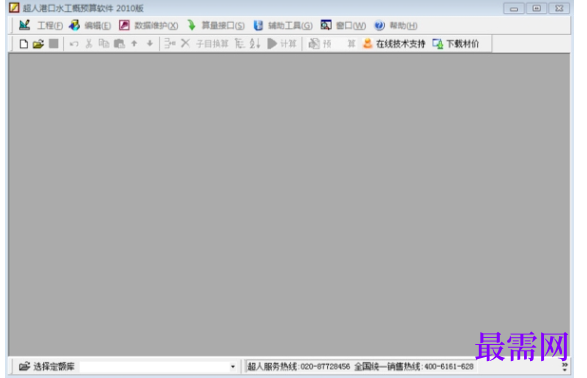Image resolution: width=587 pixels, height=378 pixels.
Task: Click the 编辑 menu colorful icon
Action: click(x=74, y=25)
